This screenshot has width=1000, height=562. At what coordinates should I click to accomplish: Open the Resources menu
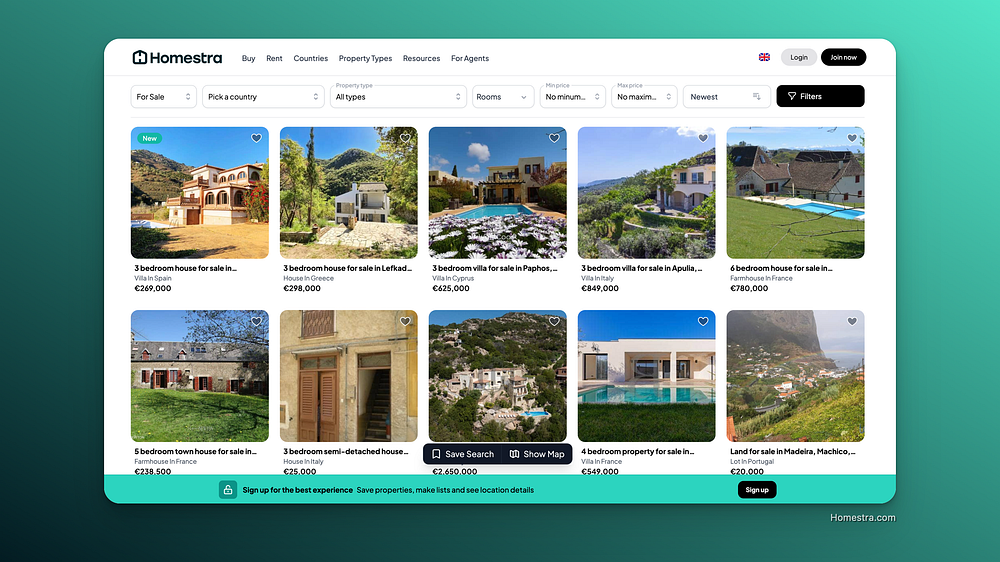[422, 58]
